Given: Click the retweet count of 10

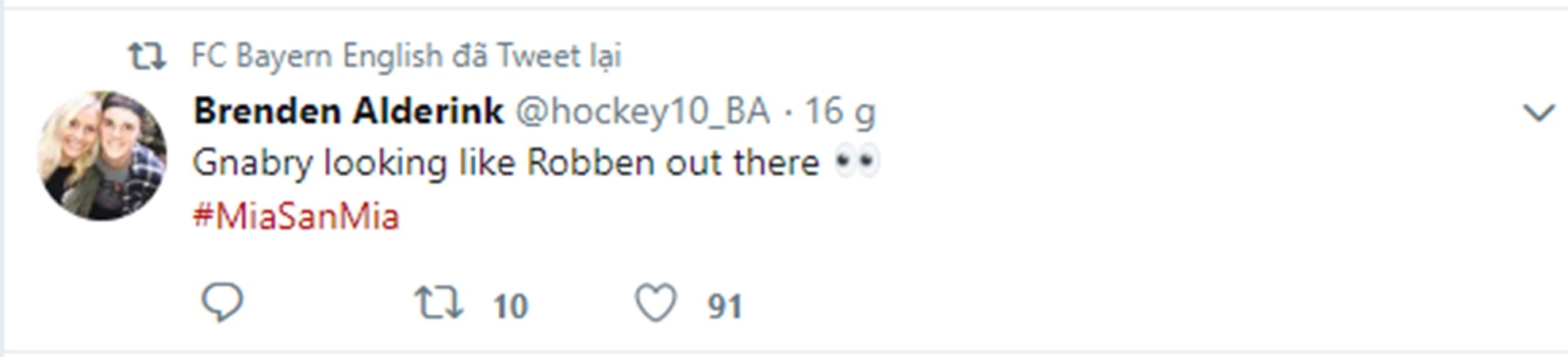Looking at the screenshot, I should pos(510,306).
